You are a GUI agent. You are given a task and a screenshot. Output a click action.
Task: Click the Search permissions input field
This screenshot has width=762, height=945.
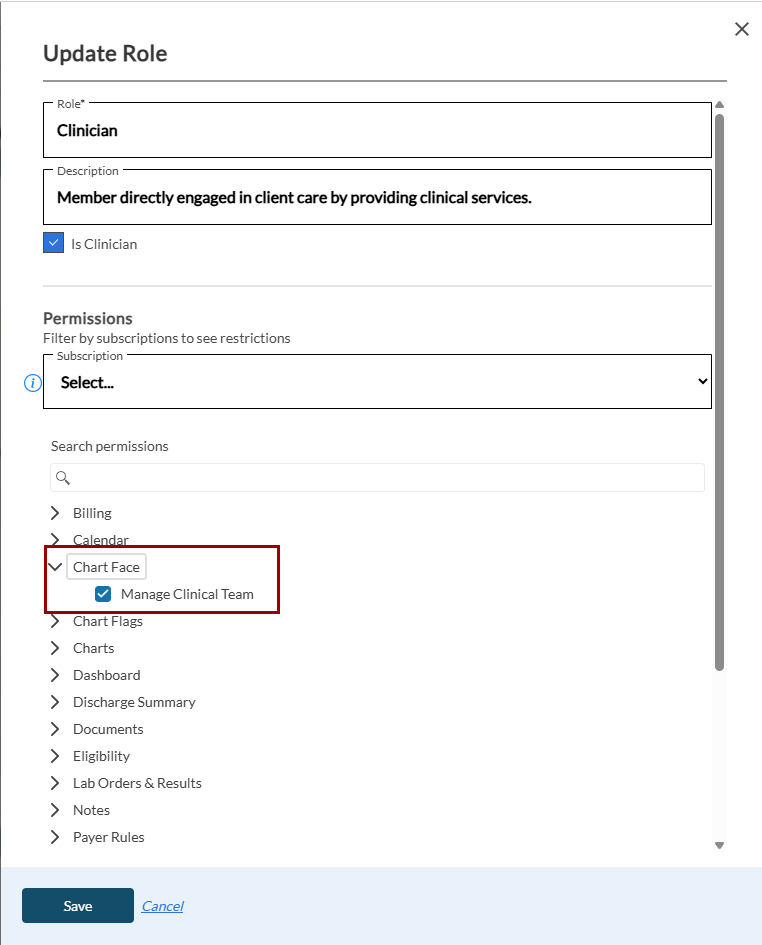(385, 478)
